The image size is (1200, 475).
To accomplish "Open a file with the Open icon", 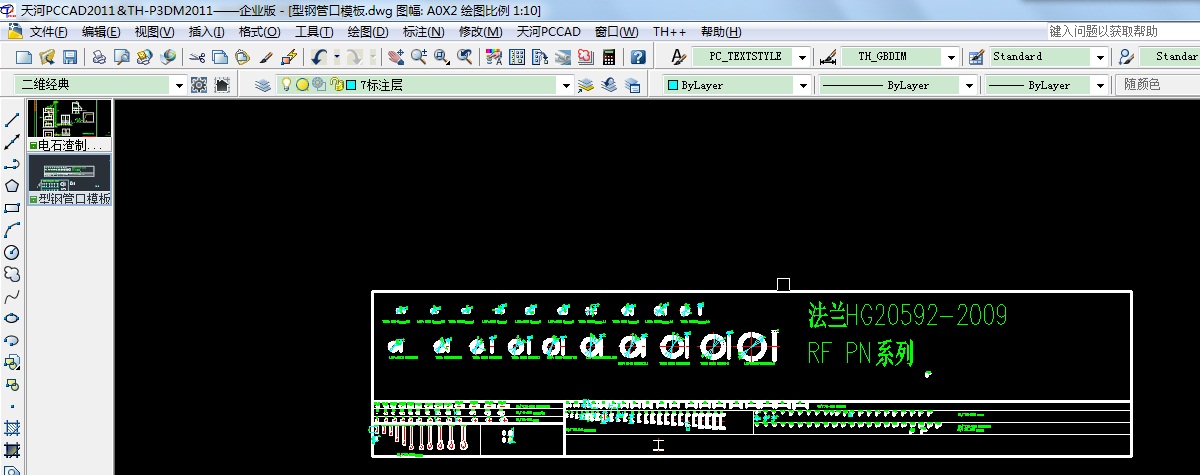I will pos(47,57).
